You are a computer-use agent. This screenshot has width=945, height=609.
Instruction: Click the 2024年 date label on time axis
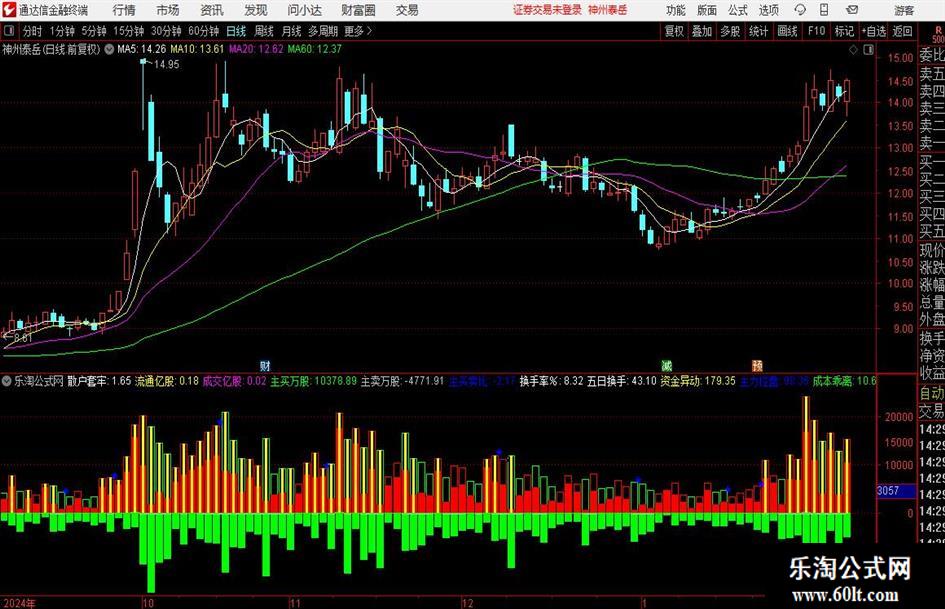coord(19,603)
